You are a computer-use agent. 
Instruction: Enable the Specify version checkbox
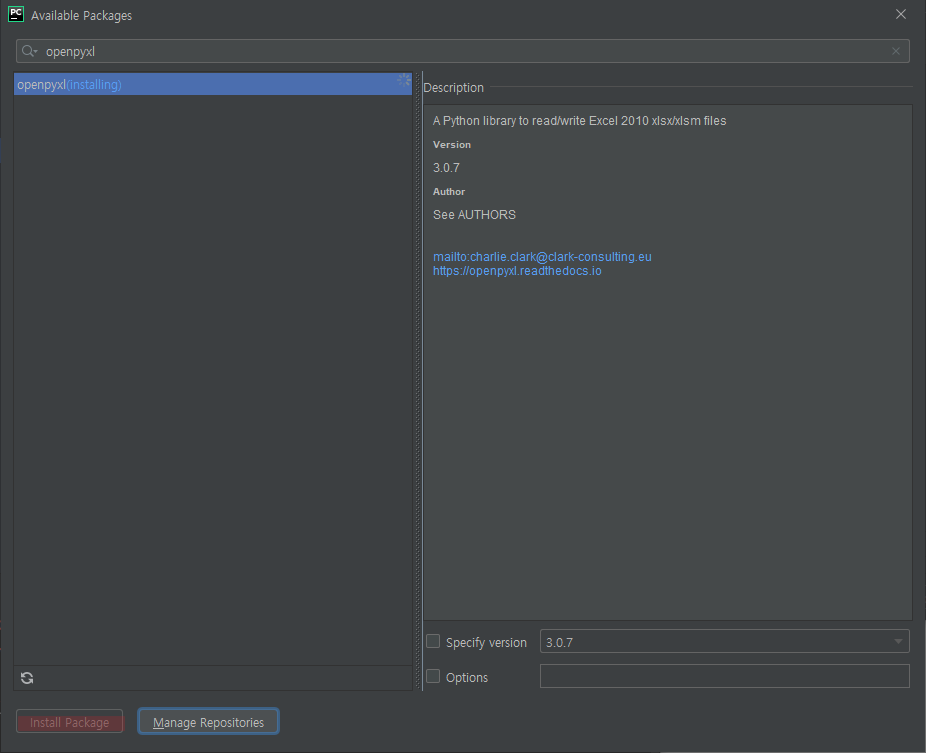point(433,641)
